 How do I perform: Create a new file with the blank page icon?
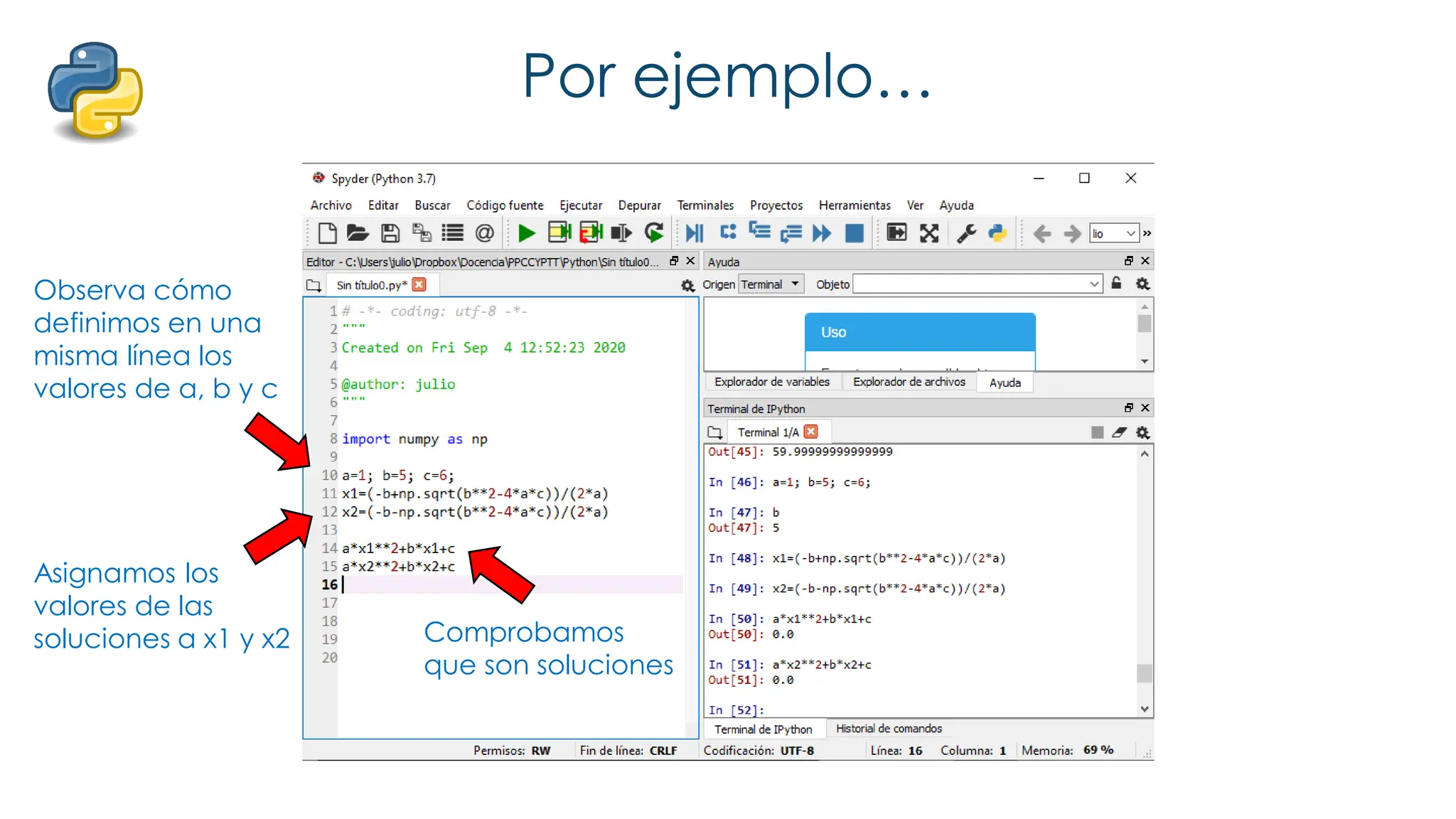click(x=327, y=233)
